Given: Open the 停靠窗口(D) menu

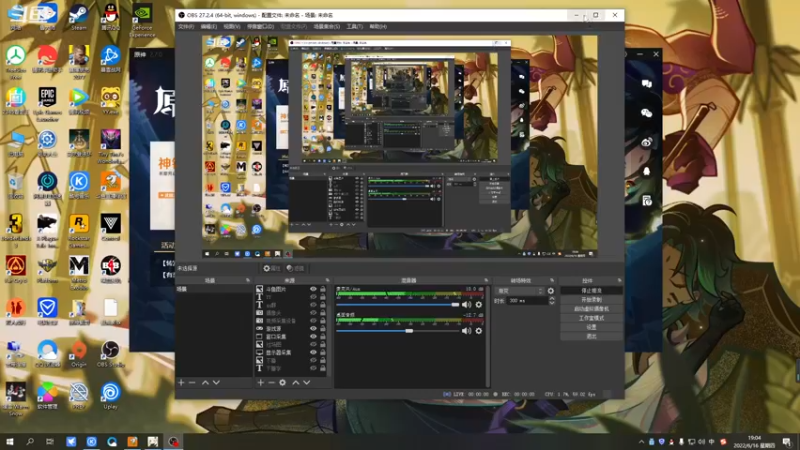Looking at the screenshot, I should click(260, 27).
